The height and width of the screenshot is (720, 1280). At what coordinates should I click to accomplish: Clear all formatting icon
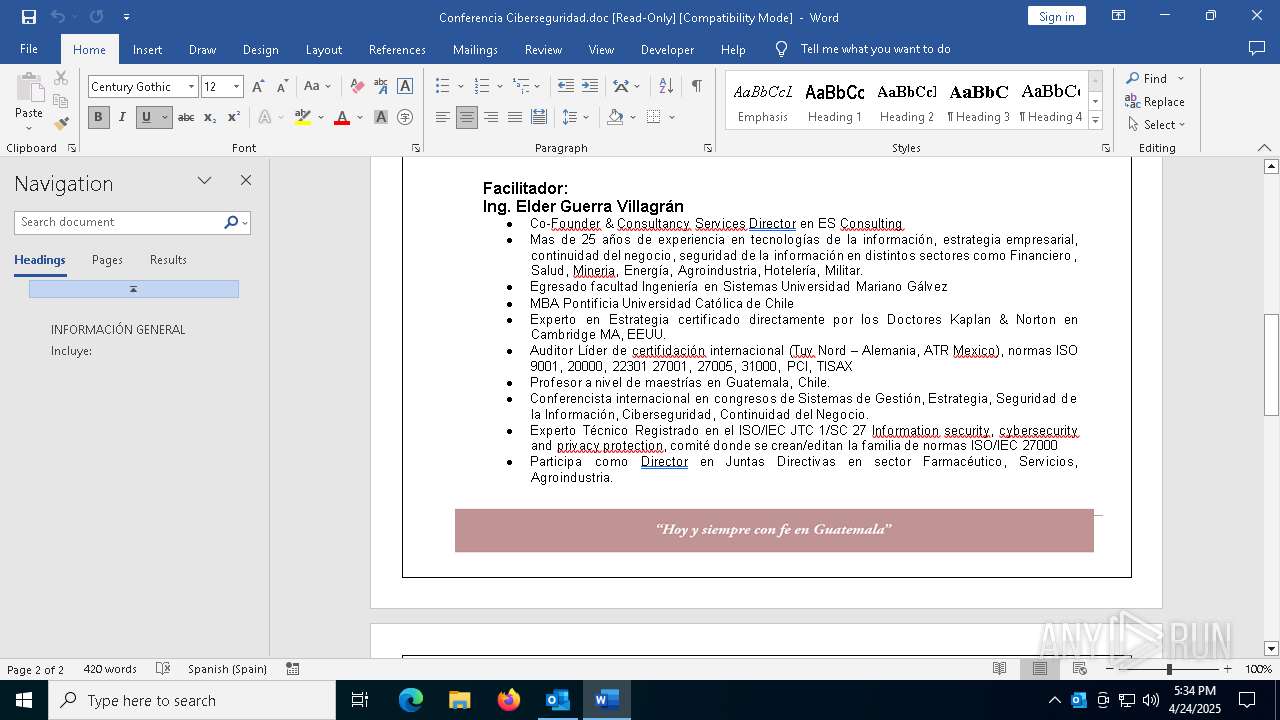pos(357,87)
